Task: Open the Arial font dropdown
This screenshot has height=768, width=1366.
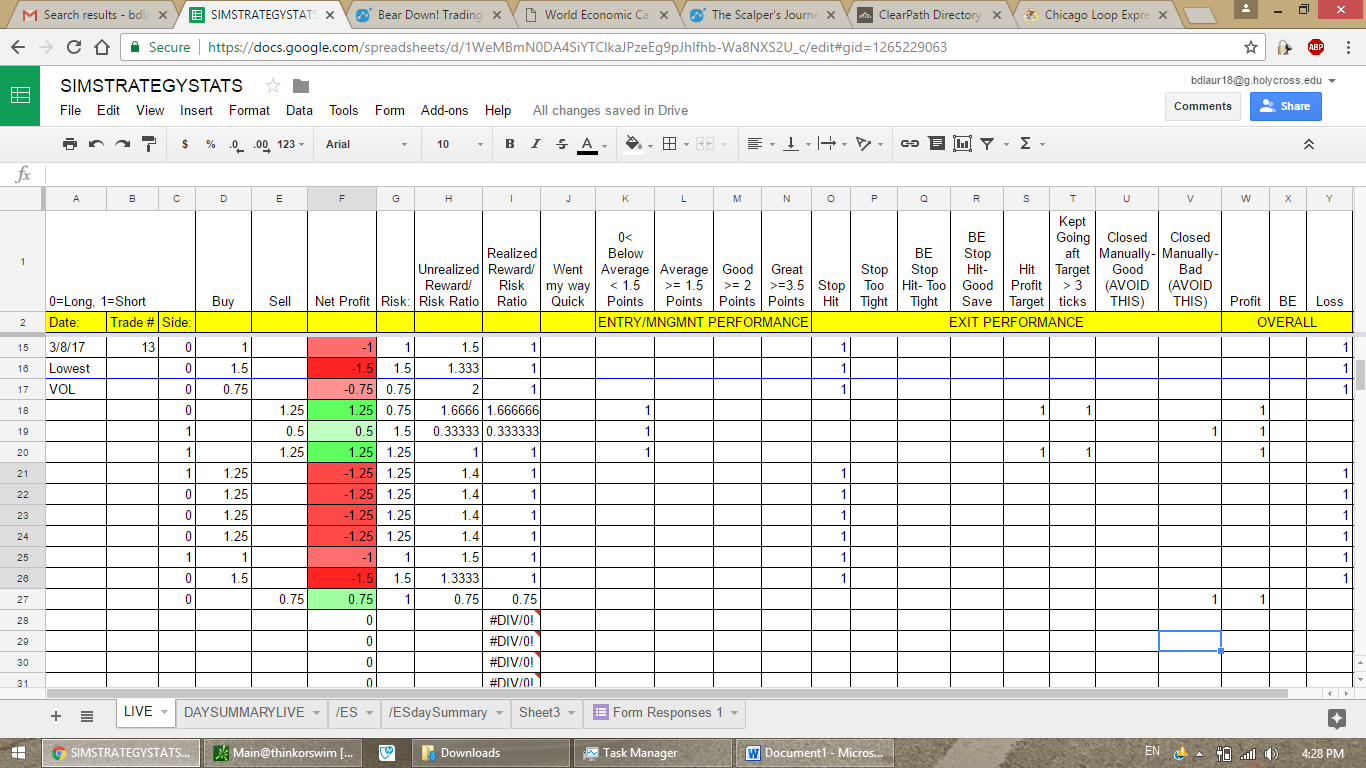Action: click(x=366, y=144)
